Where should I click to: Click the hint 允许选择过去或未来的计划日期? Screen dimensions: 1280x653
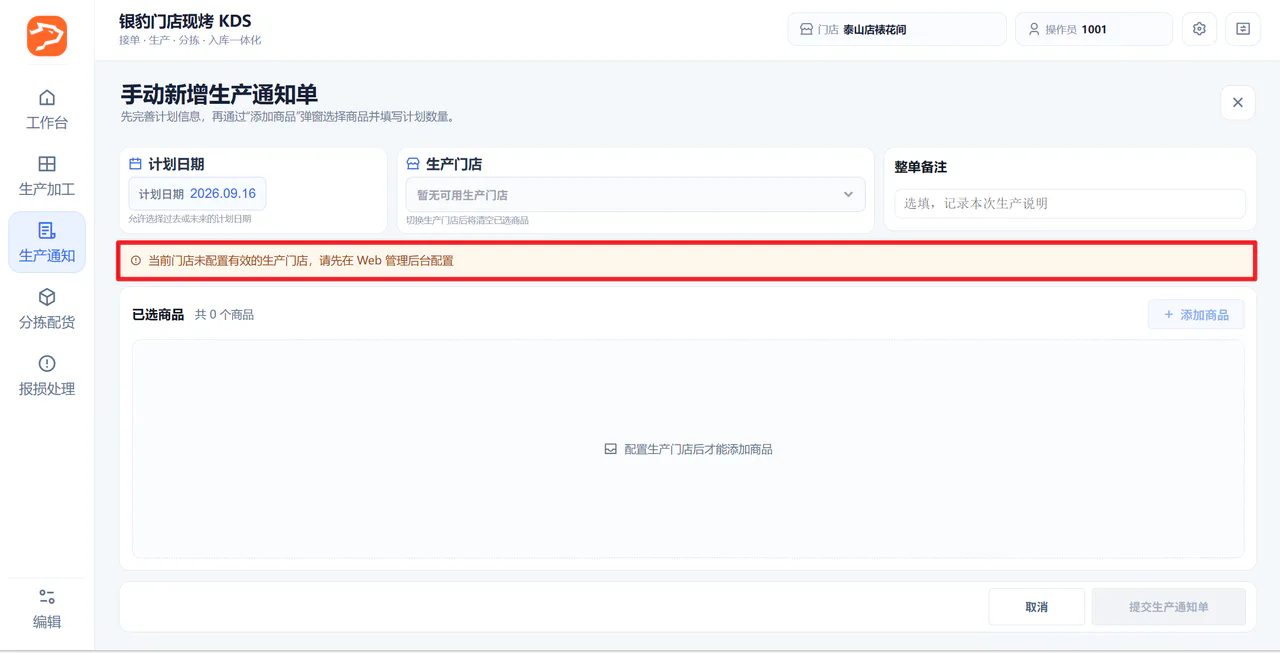pos(190,219)
